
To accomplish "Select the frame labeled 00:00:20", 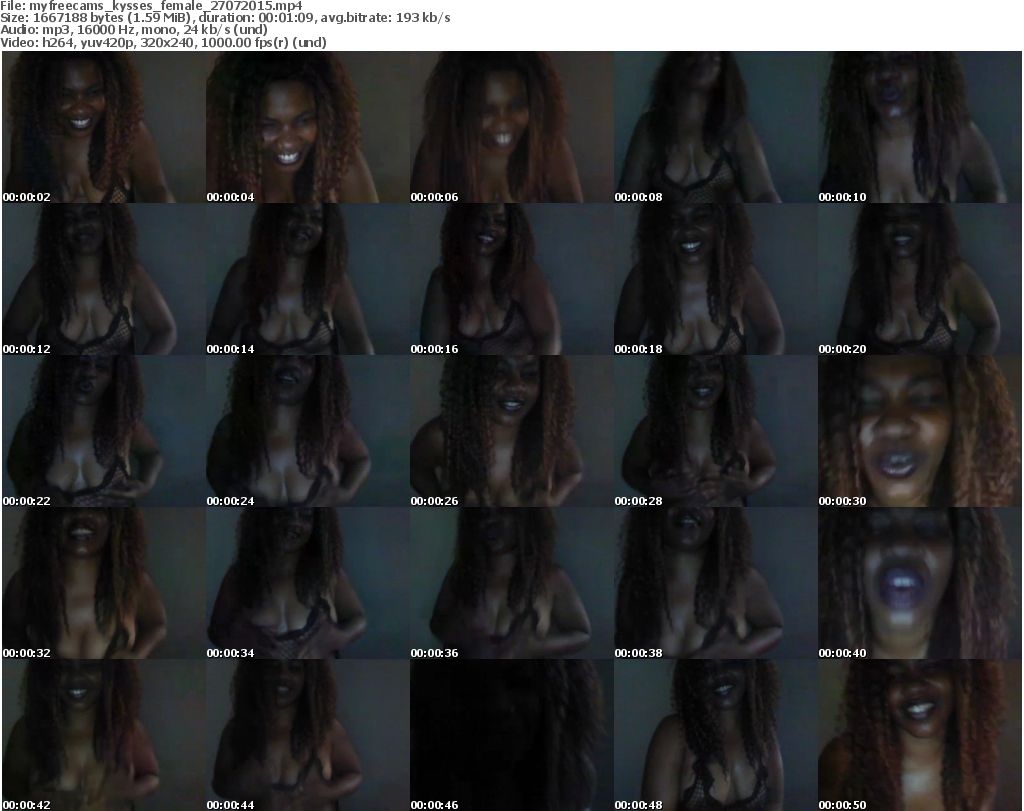I will click(x=920, y=279).
